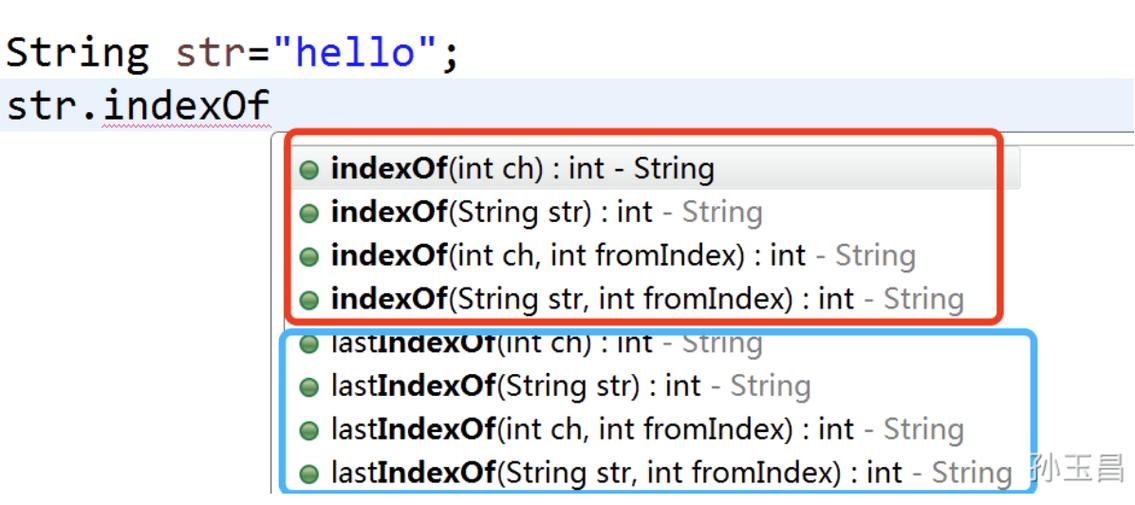Image resolution: width=1135 pixels, height=505 pixels.
Task: Click the green icon for lastIndexOf(String str, int fromIndex)
Action: (309, 475)
